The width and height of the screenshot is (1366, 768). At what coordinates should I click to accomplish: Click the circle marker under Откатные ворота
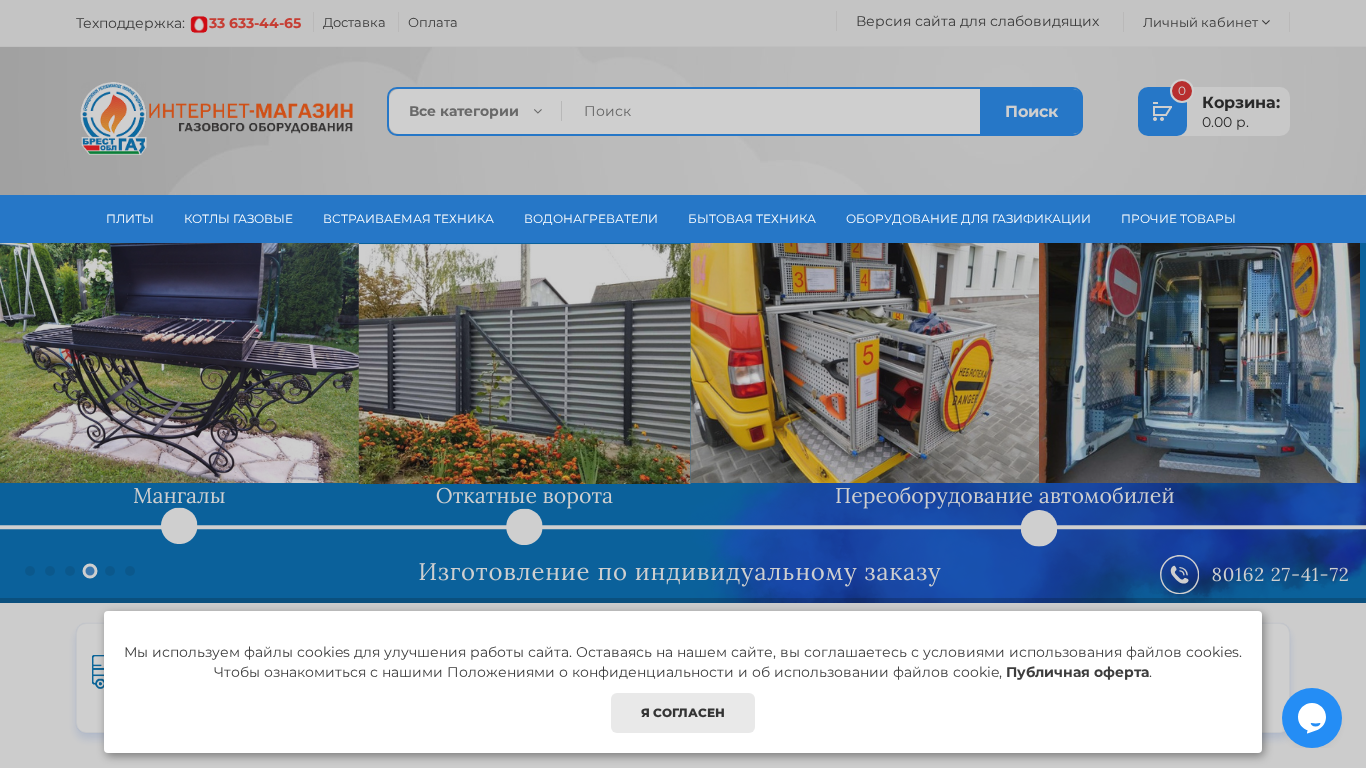point(524,527)
